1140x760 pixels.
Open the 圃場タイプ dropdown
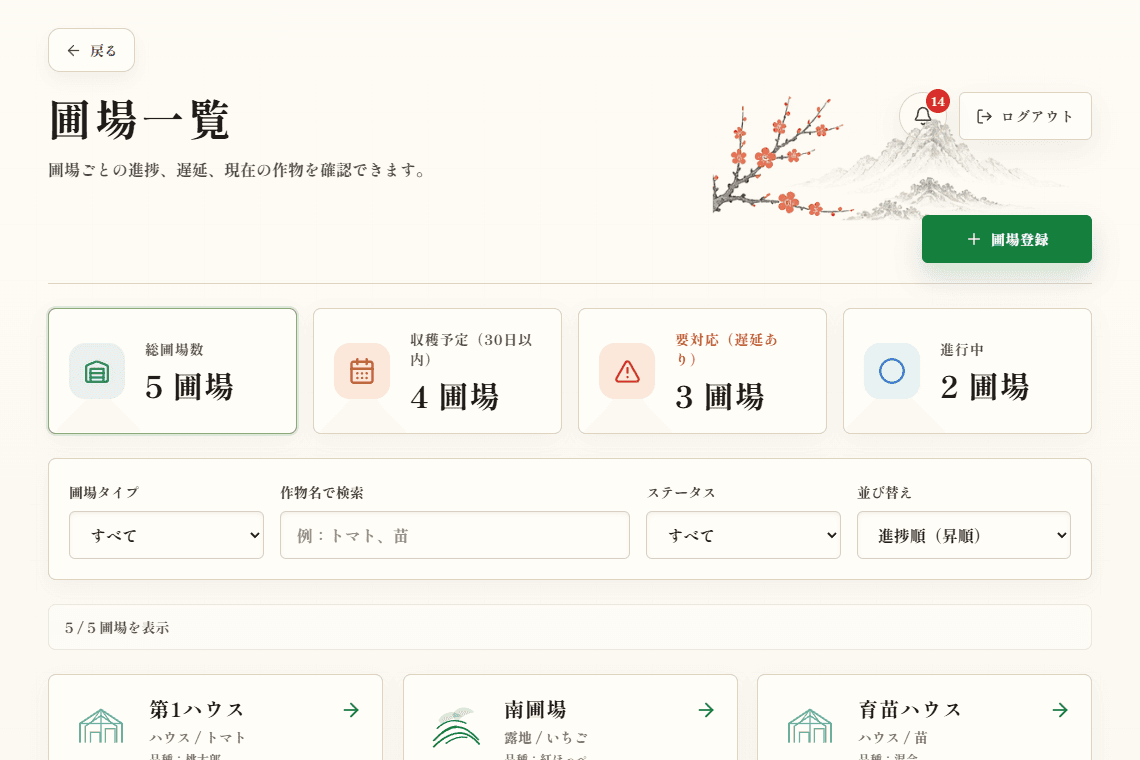click(166, 535)
